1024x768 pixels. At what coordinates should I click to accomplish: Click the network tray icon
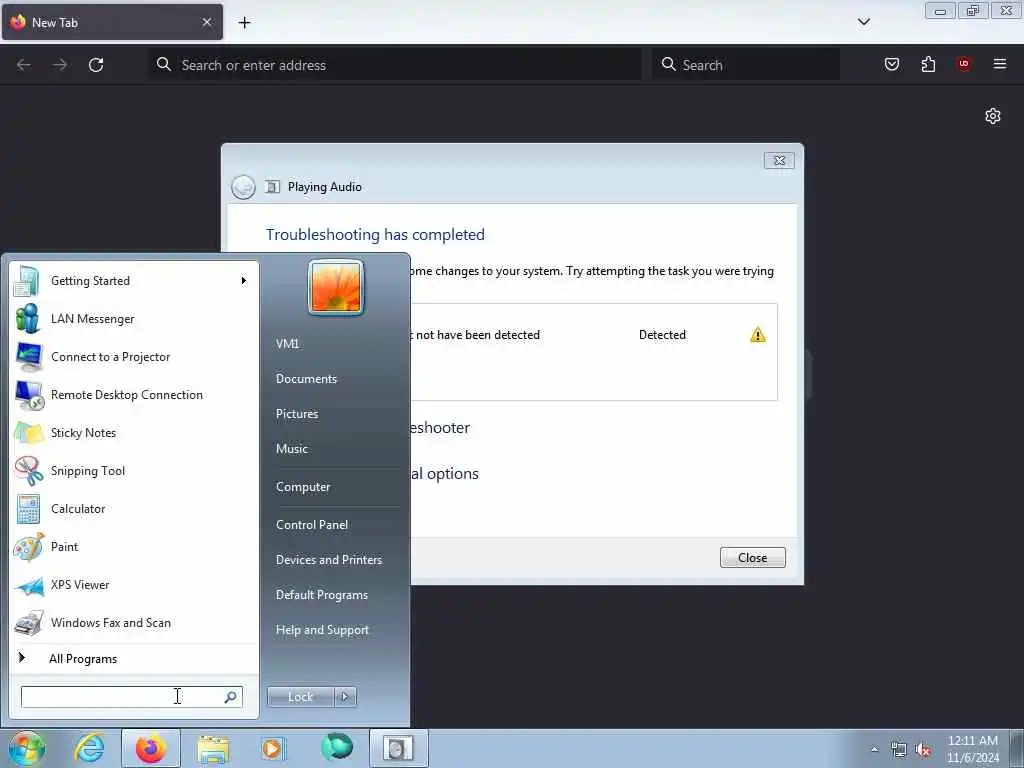(899, 750)
